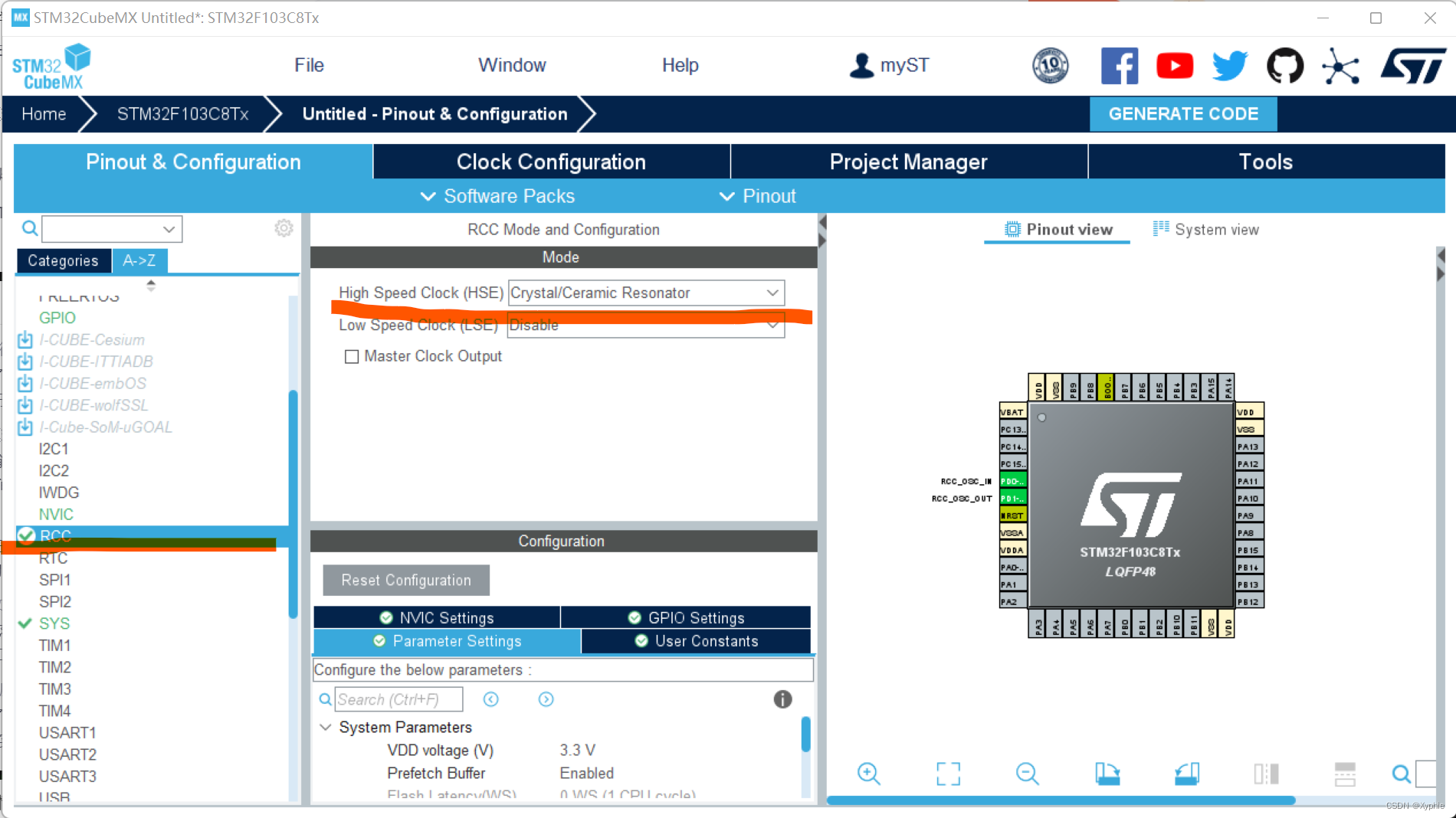
Task: Click the categories list vertical scrollbar
Action: [x=293, y=504]
